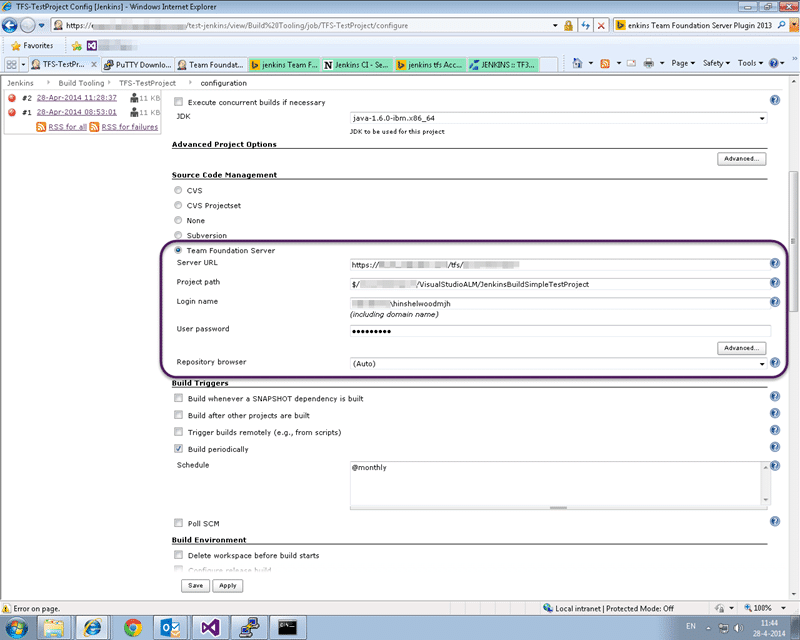The height and width of the screenshot is (640, 800).
Task: Click help icon for Poll SCM
Action: (x=774, y=521)
